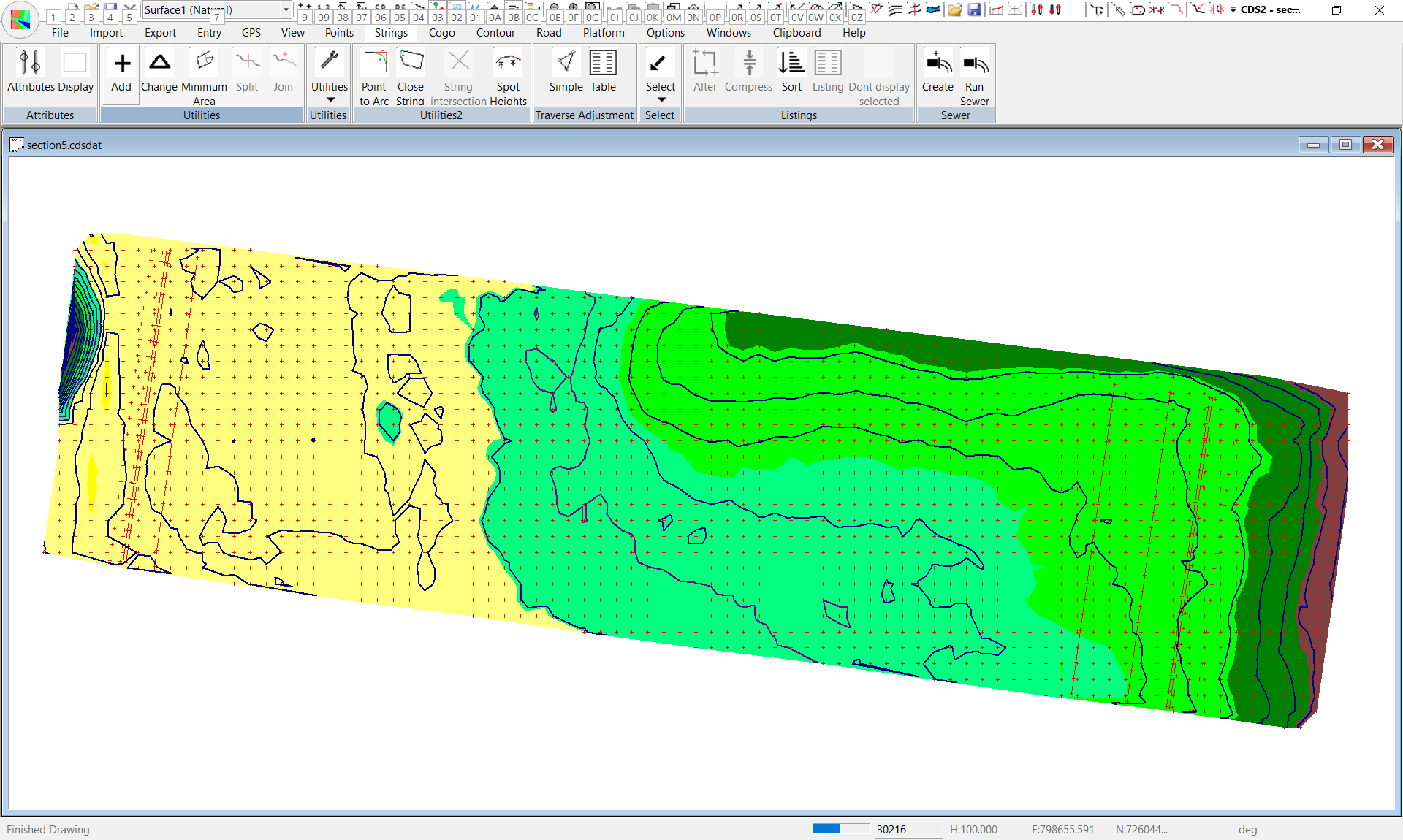Click the status bar progress indicator
1403x840 pixels.
(840, 829)
